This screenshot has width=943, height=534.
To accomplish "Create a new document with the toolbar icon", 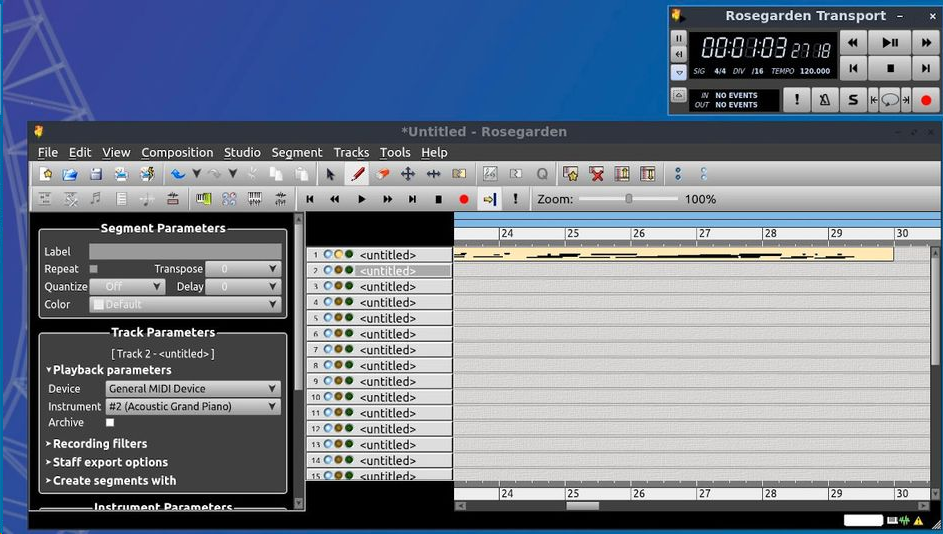I will pos(45,174).
